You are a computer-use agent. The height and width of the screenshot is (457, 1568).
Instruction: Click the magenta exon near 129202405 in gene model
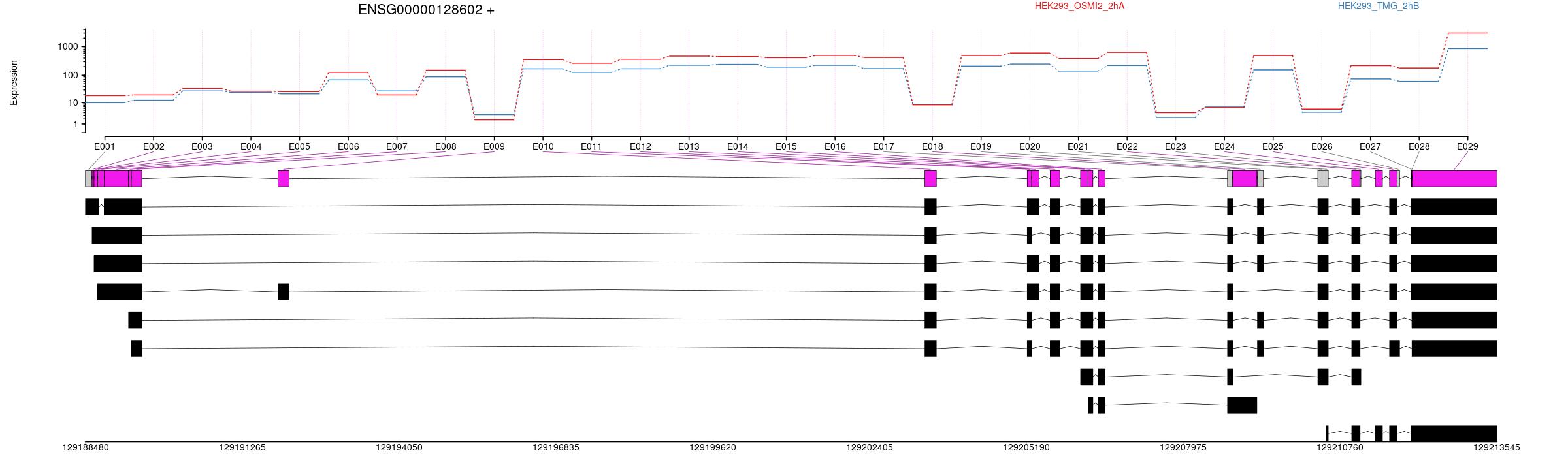[930, 179]
